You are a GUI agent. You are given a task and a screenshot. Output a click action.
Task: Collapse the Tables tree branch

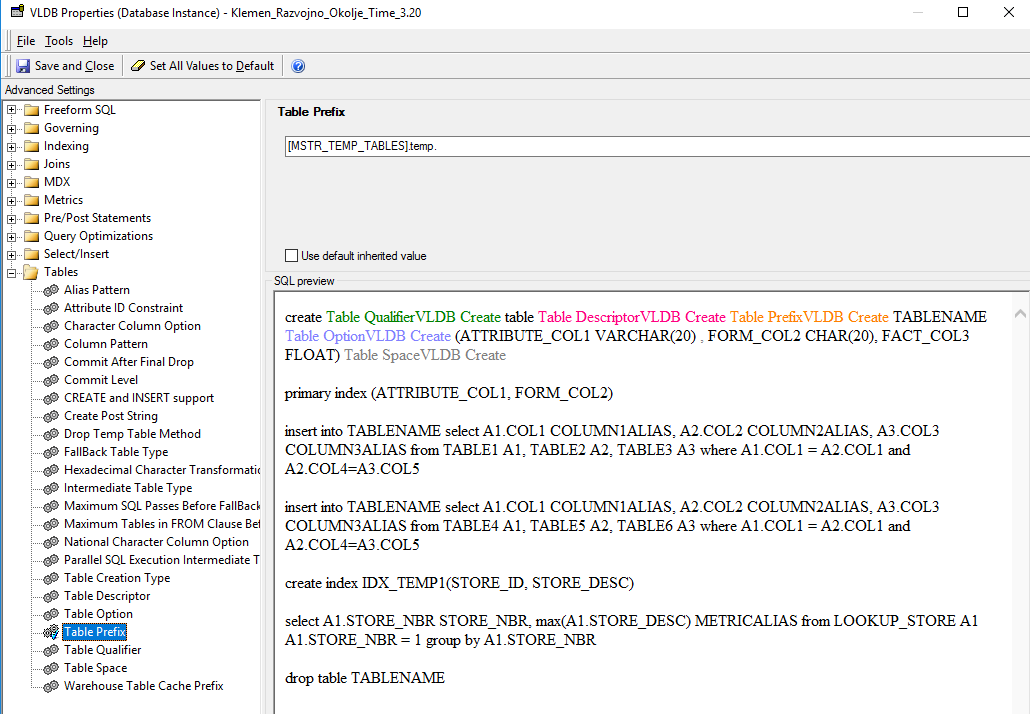point(9,271)
